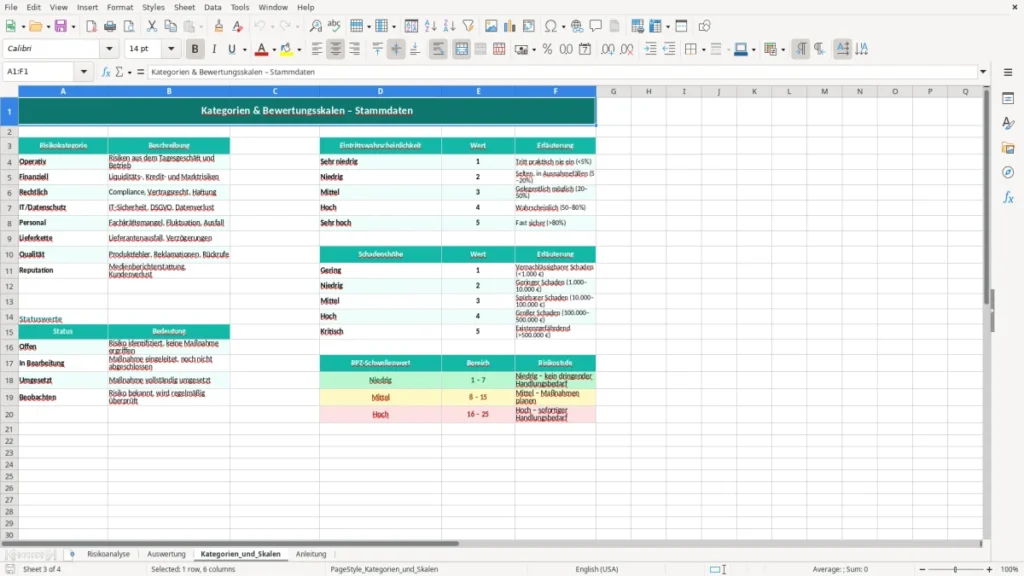Click the Statuswerte link in cell A14
The width and height of the screenshot is (1024, 576).
[40, 319]
